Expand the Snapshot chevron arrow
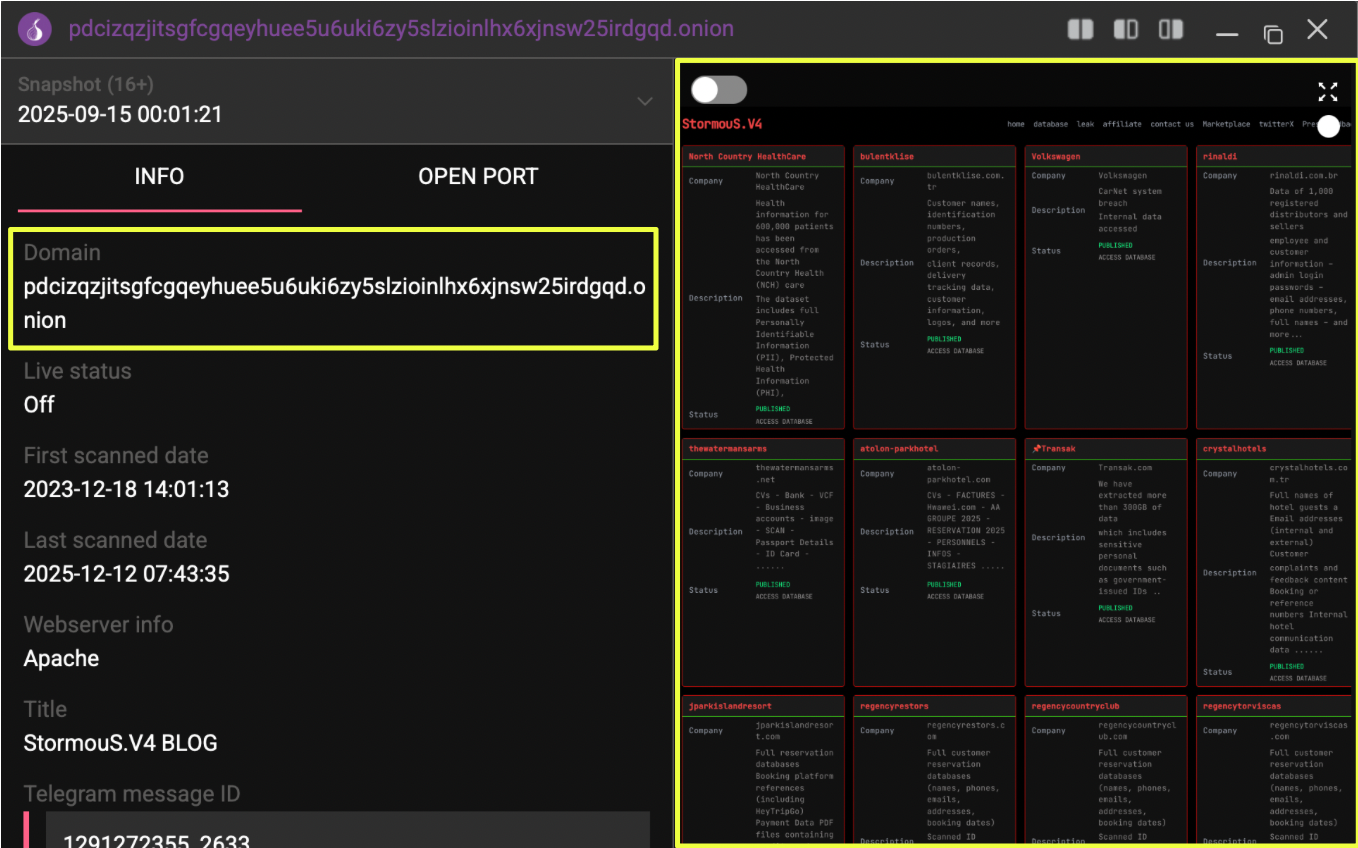This screenshot has width=1358, height=848. point(645,101)
